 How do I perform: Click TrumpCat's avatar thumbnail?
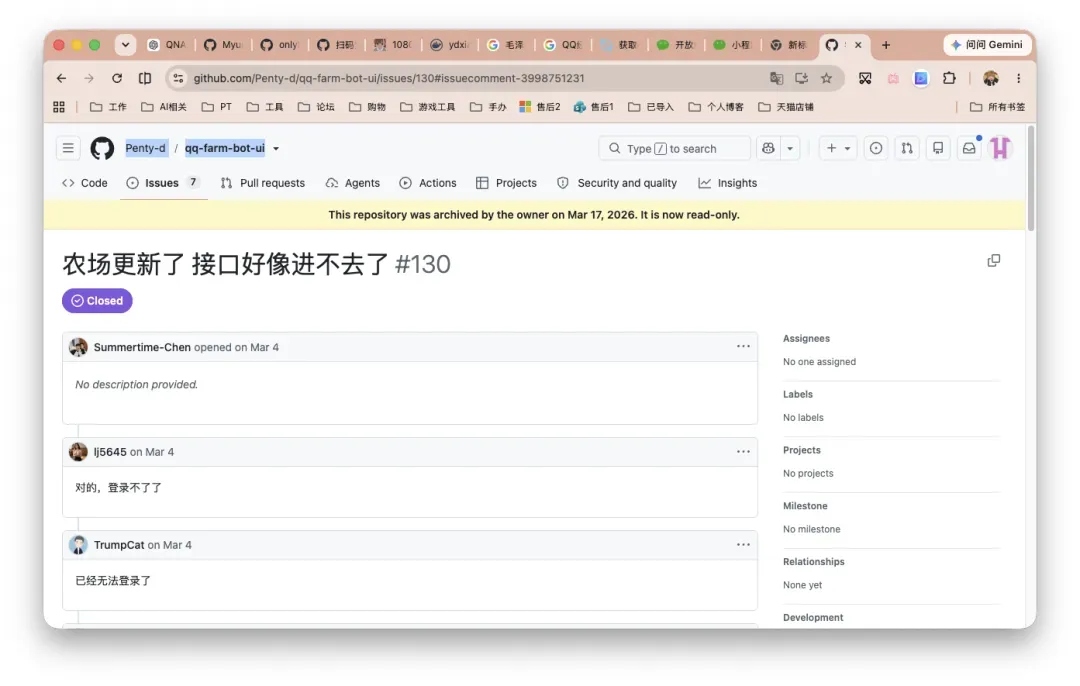click(79, 545)
